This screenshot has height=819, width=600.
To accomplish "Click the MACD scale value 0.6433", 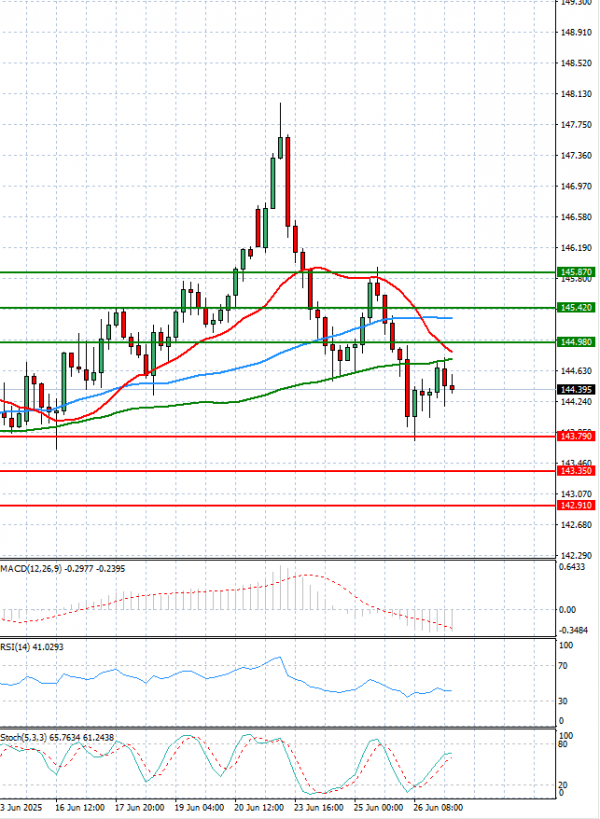I will pyautogui.click(x=572, y=567).
